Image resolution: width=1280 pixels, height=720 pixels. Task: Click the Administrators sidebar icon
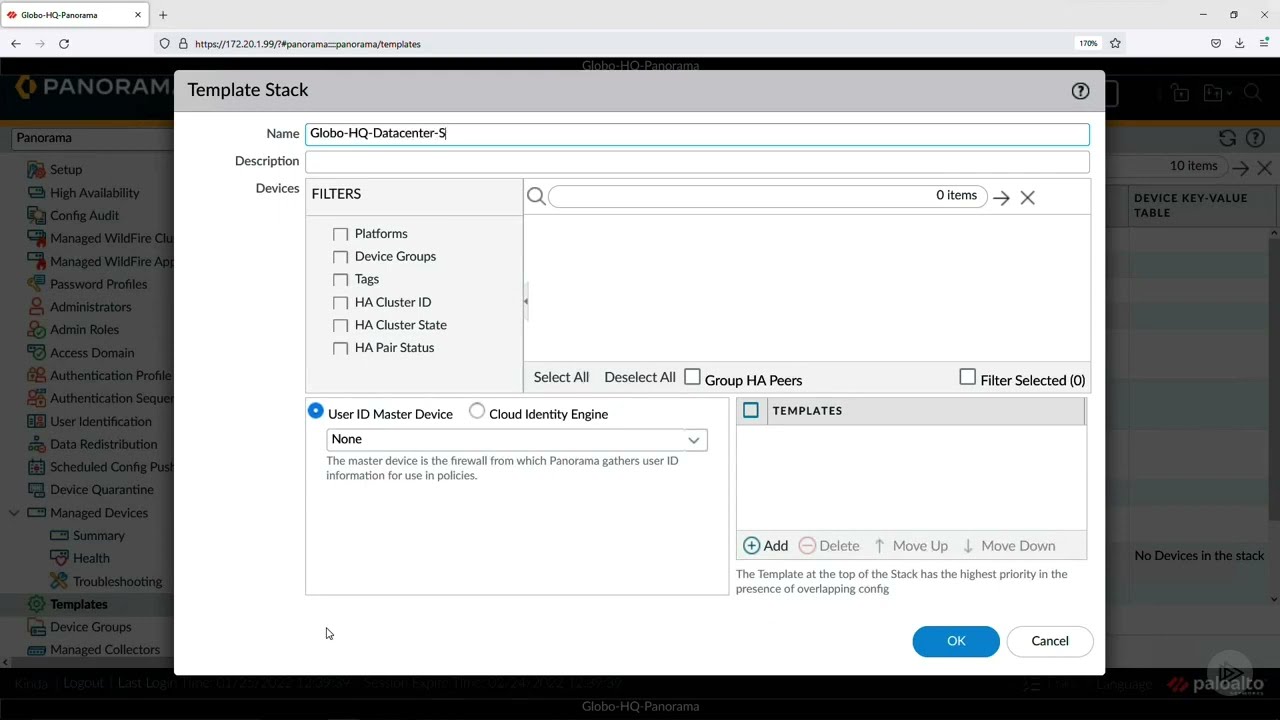pyautogui.click(x=36, y=307)
